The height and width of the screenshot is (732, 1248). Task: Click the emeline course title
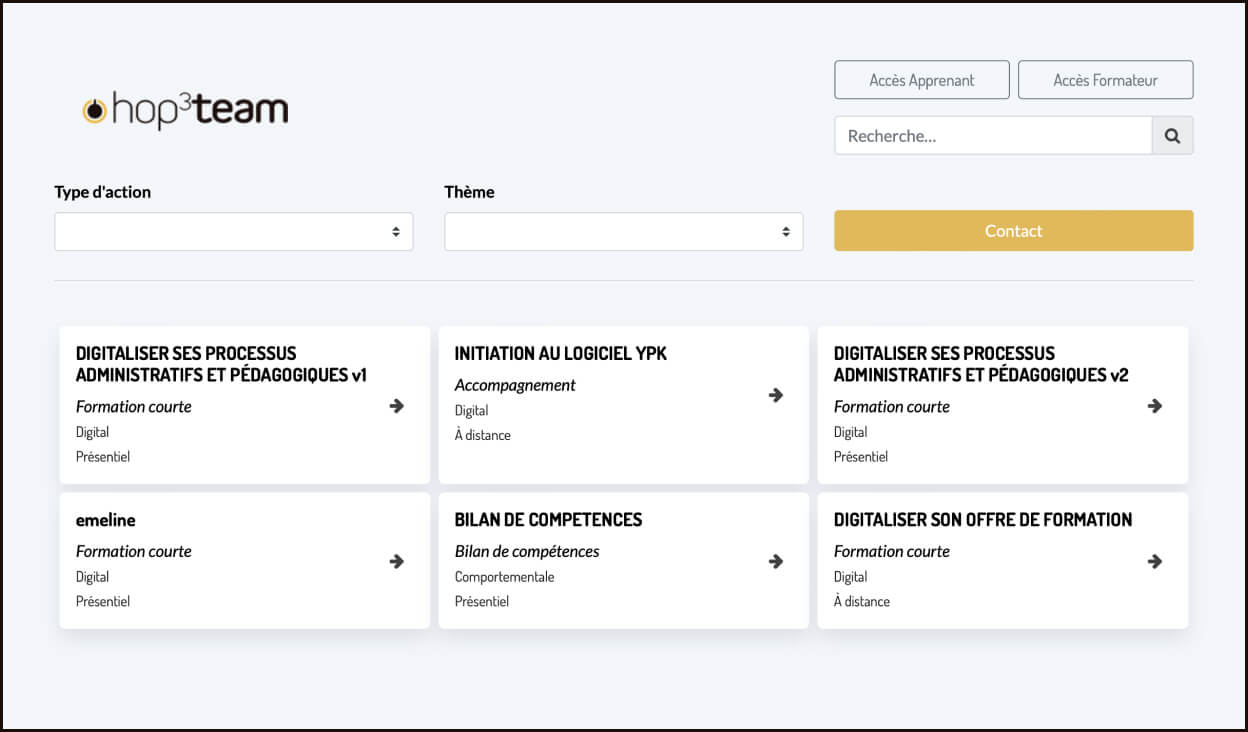pos(106,520)
